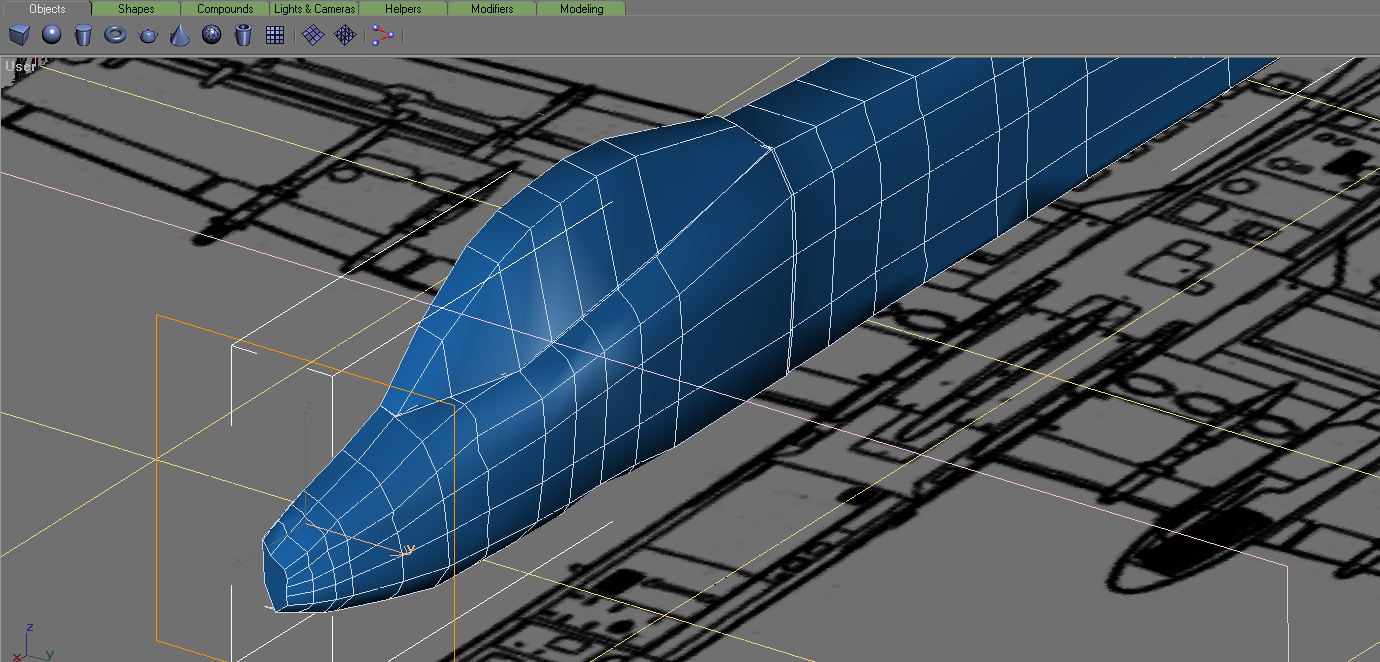This screenshot has height=662, width=1380.
Task: Select the Tube primitive tool
Action: 243,36
